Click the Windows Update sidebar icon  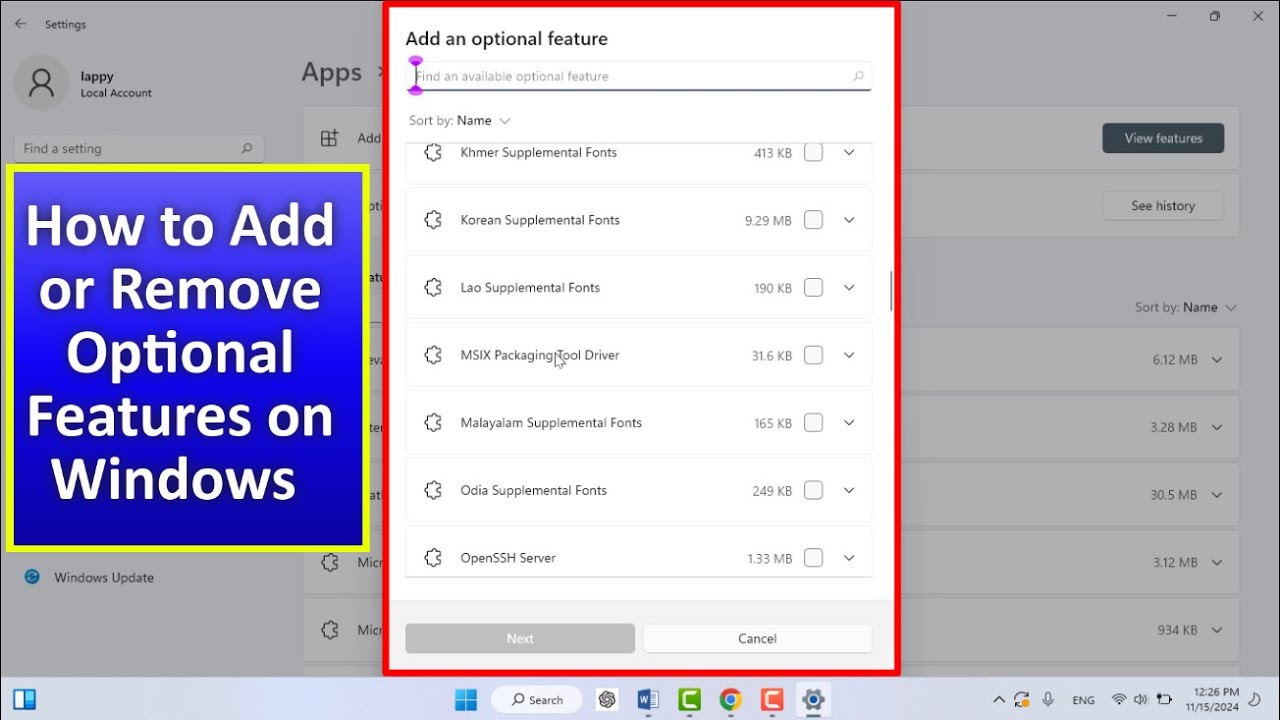tap(32, 577)
